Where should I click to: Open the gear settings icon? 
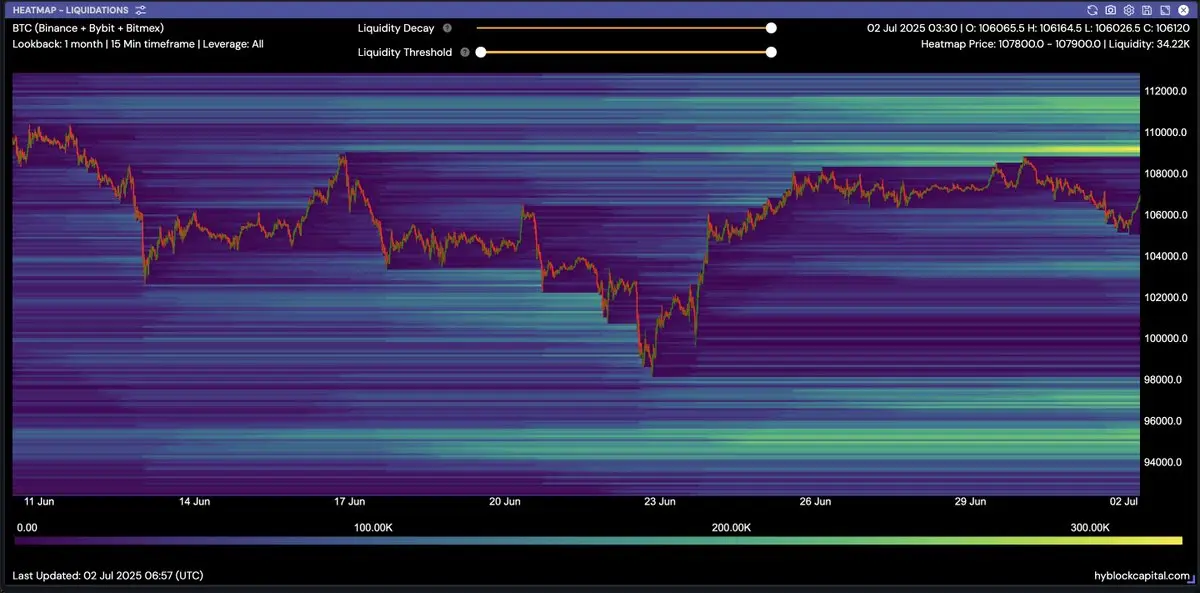(1128, 9)
